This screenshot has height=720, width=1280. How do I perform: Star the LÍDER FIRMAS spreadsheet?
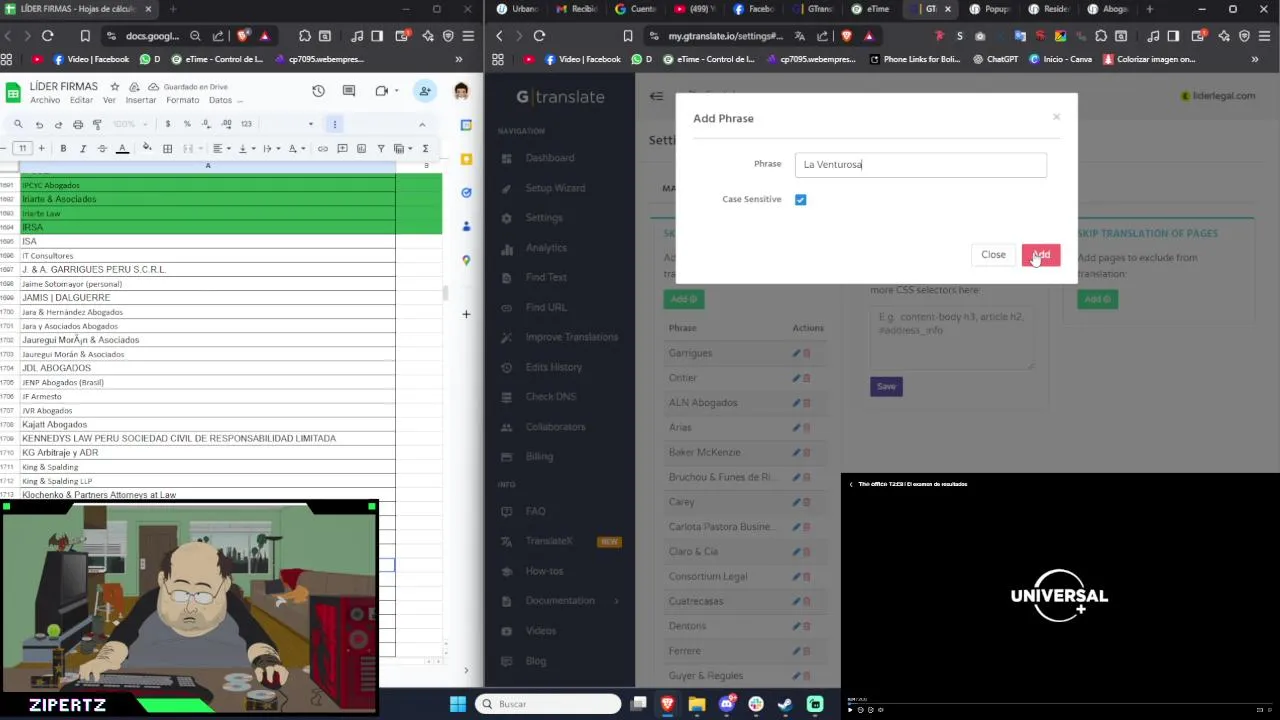click(x=115, y=87)
